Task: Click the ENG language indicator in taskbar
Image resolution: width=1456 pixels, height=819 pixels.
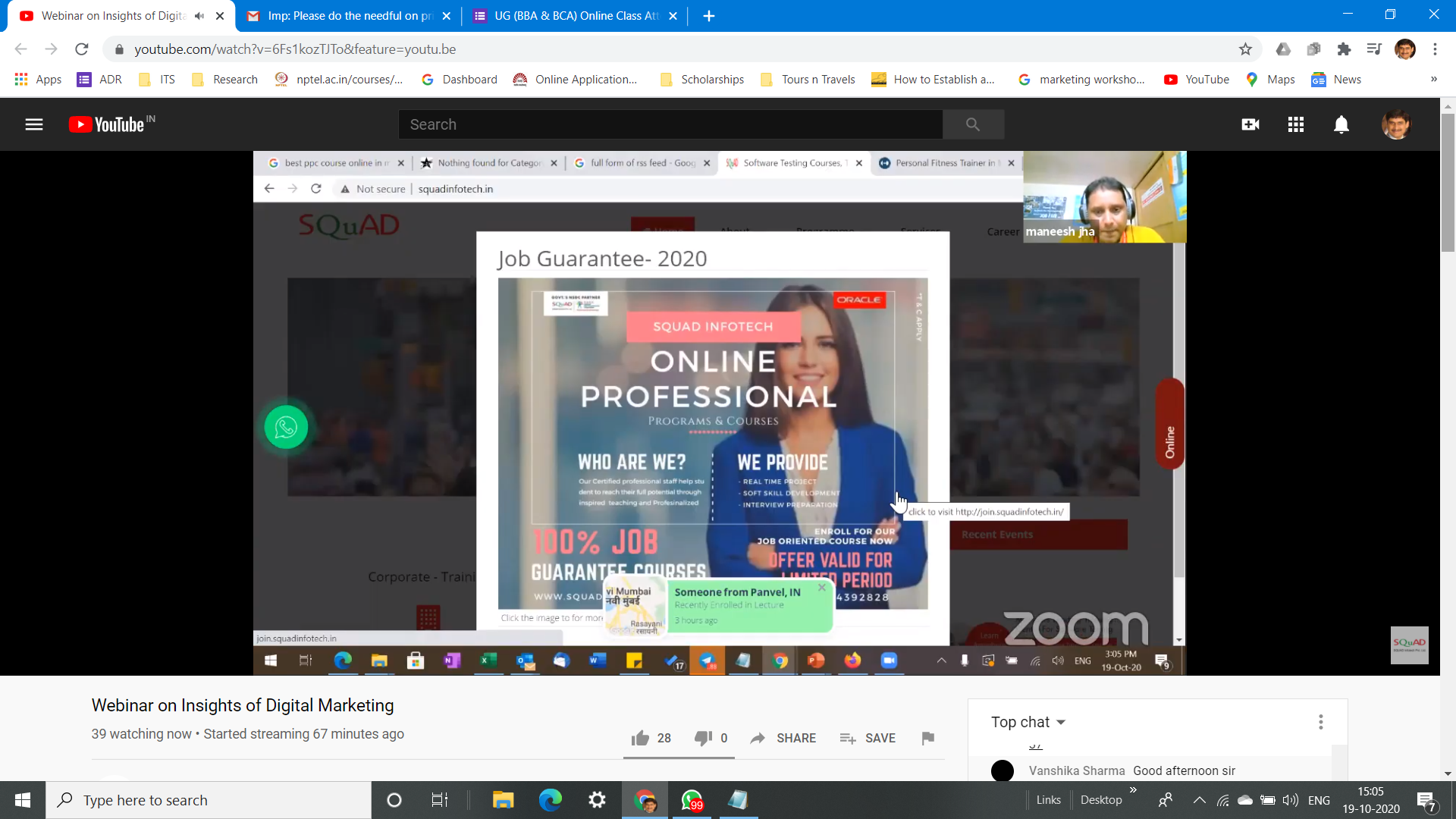Action: 1319,800
